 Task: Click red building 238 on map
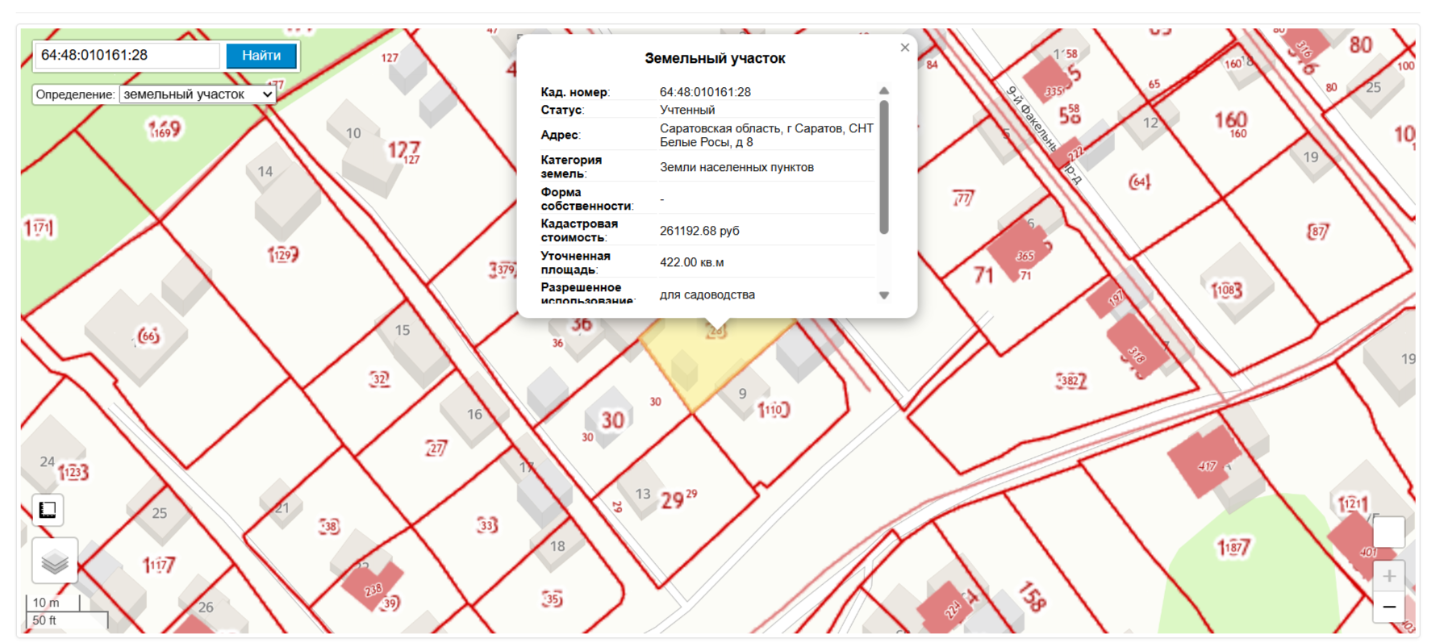[372, 587]
